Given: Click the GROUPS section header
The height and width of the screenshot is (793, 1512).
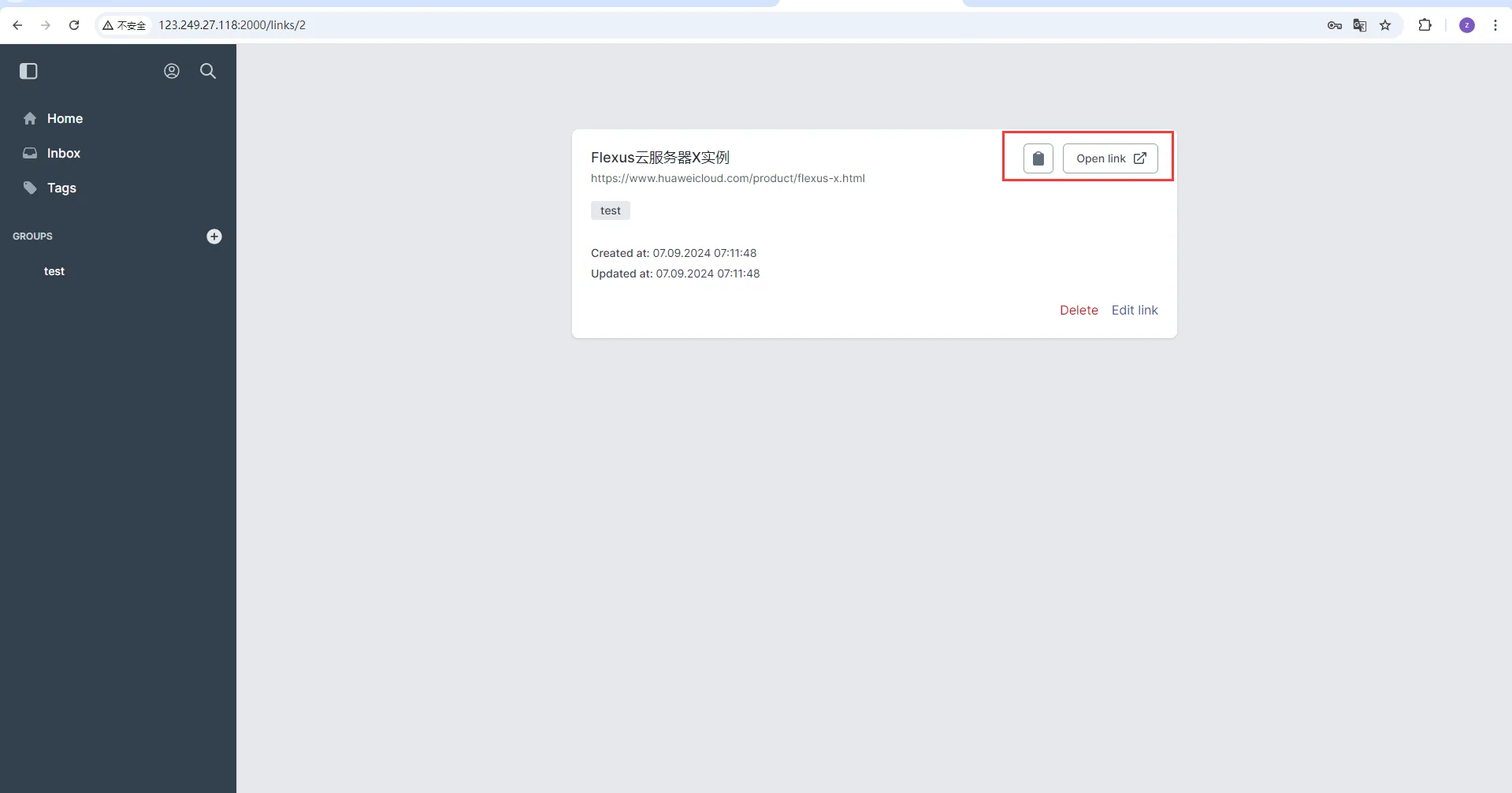Looking at the screenshot, I should 32,236.
